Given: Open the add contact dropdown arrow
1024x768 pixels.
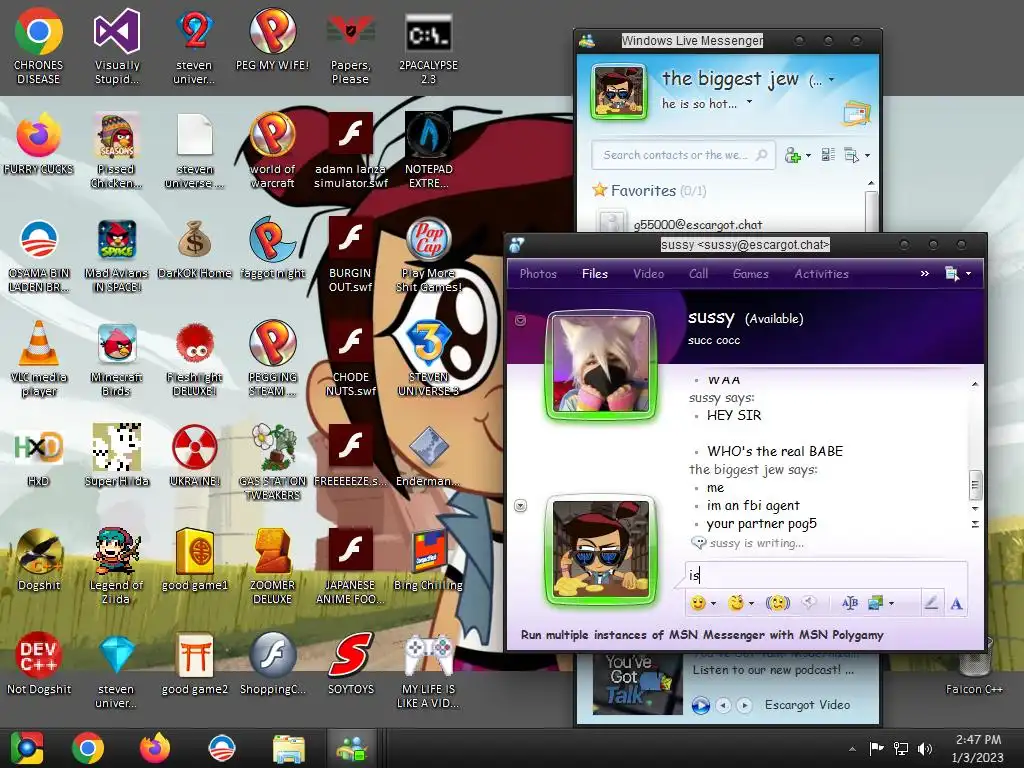Looking at the screenshot, I should coord(808,155).
